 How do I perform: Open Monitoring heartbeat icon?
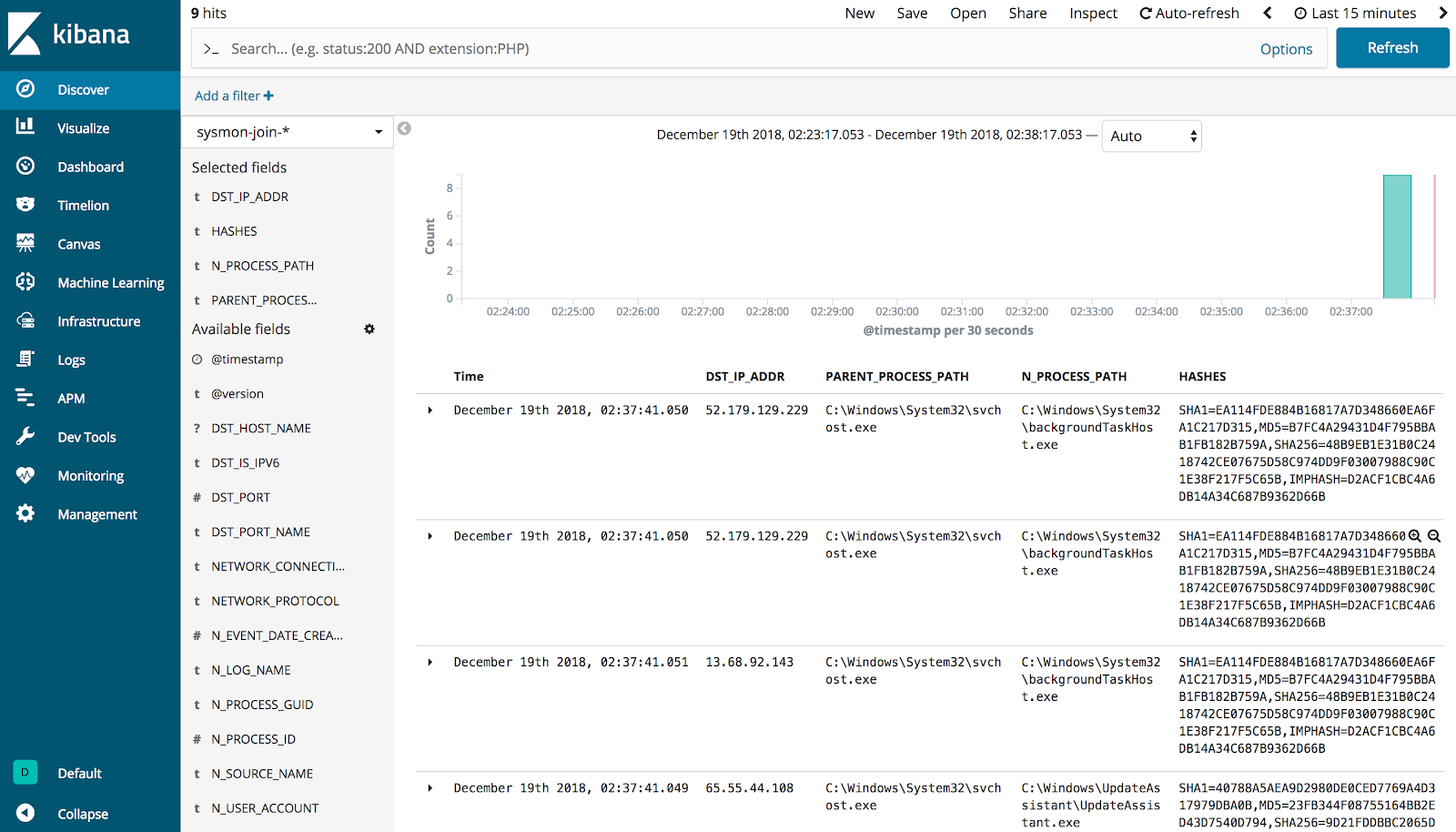(25, 475)
